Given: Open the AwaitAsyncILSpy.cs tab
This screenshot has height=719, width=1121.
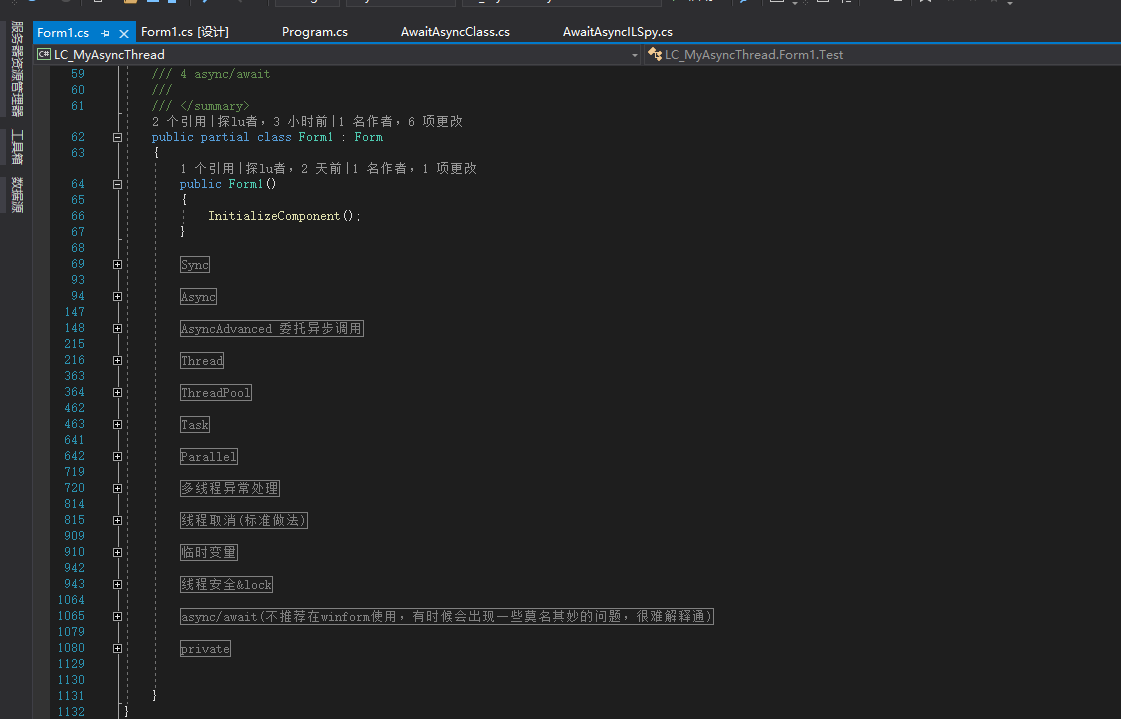Looking at the screenshot, I should (x=617, y=32).
